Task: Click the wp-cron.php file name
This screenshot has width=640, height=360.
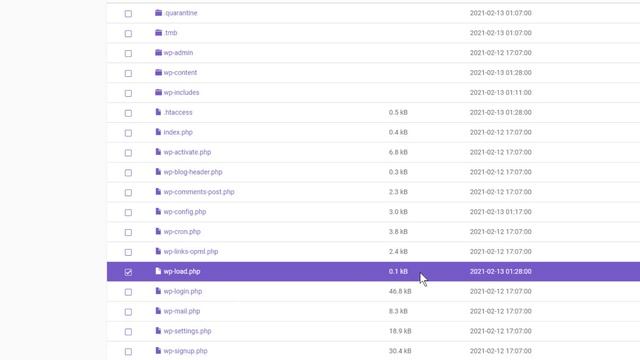Action: point(182,232)
